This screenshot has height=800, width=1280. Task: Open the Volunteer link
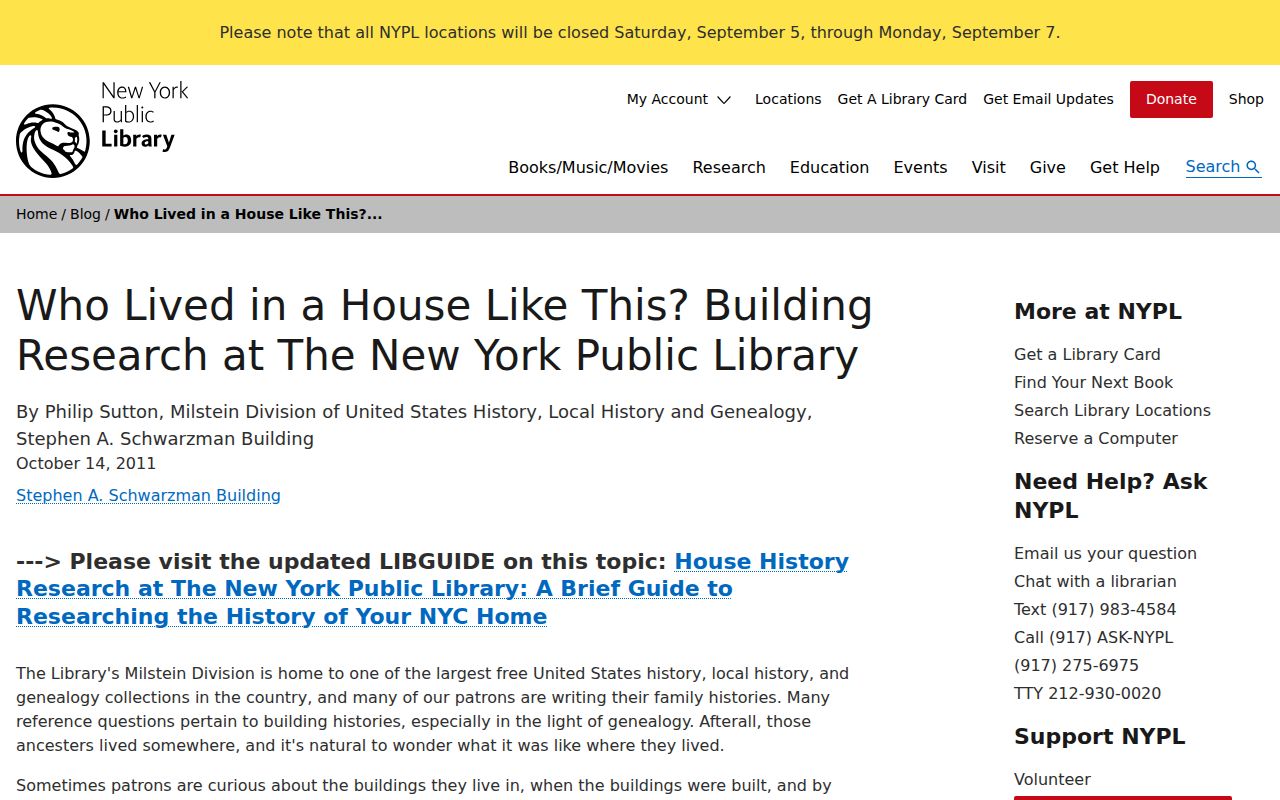pos(1052,779)
